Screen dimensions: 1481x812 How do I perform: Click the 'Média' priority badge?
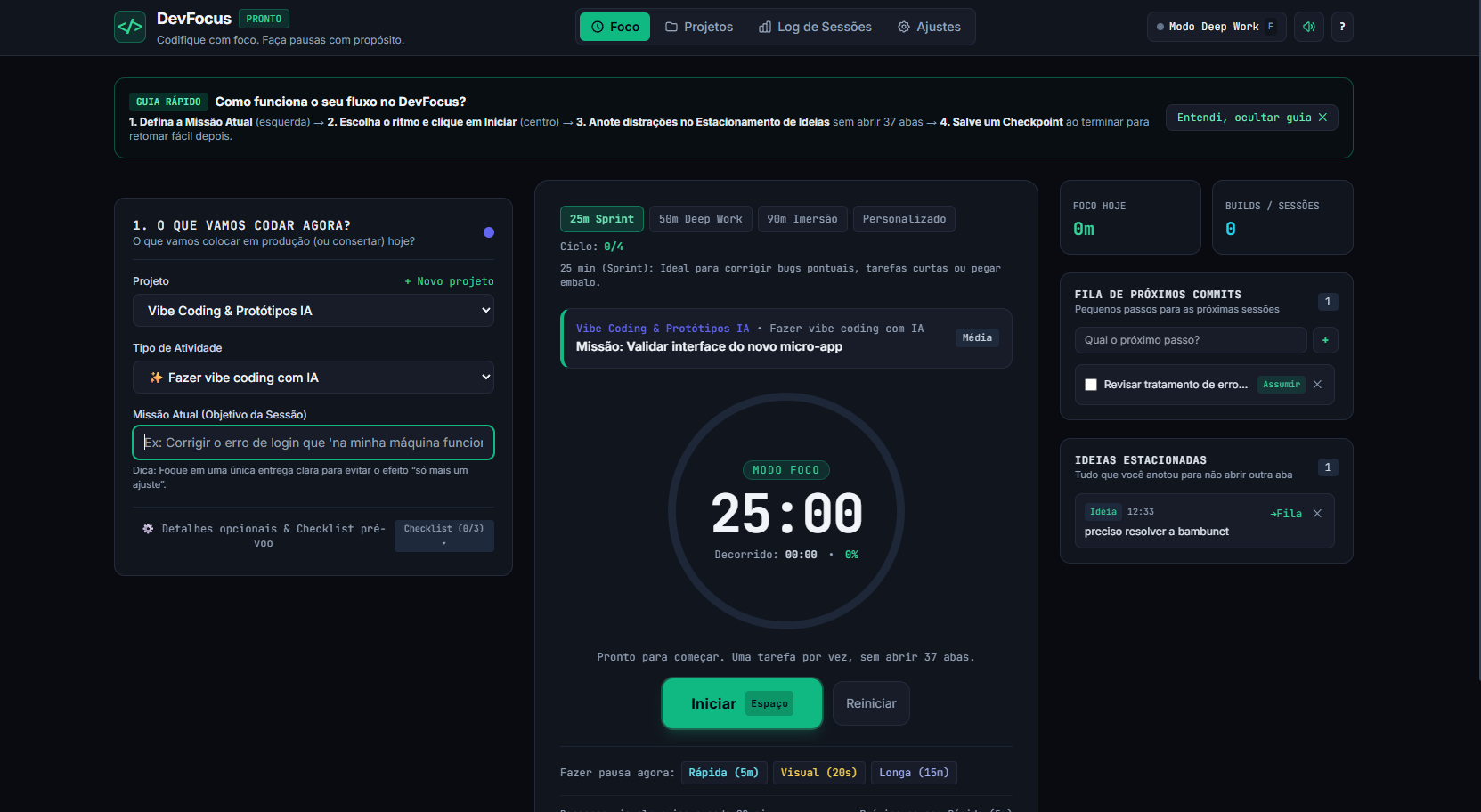[x=977, y=337]
